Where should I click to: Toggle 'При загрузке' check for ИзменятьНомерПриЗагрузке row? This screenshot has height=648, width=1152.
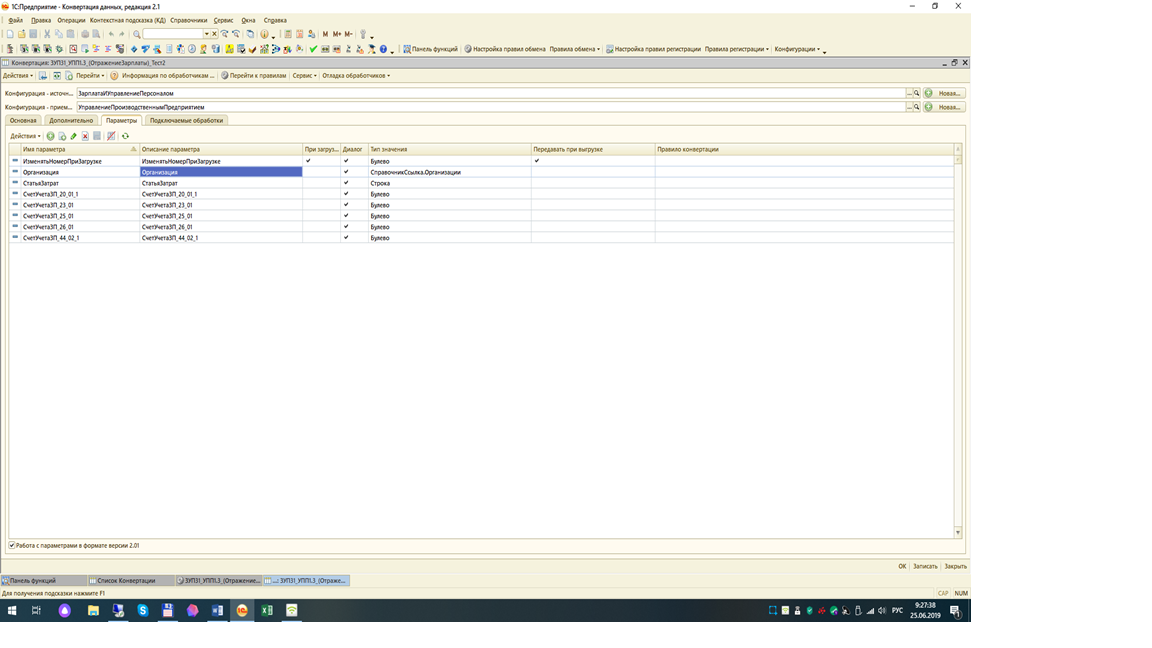tap(308, 161)
